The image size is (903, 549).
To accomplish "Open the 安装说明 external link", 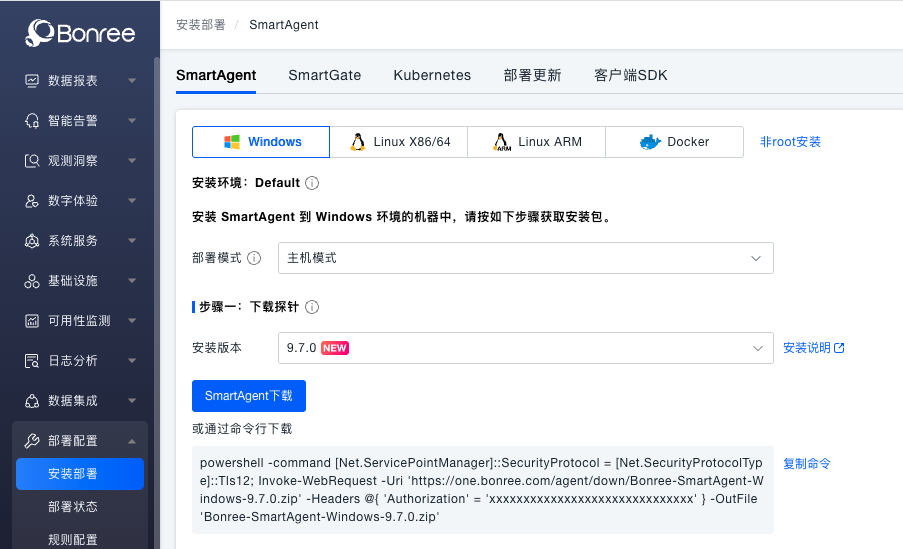I will (813, 348).
